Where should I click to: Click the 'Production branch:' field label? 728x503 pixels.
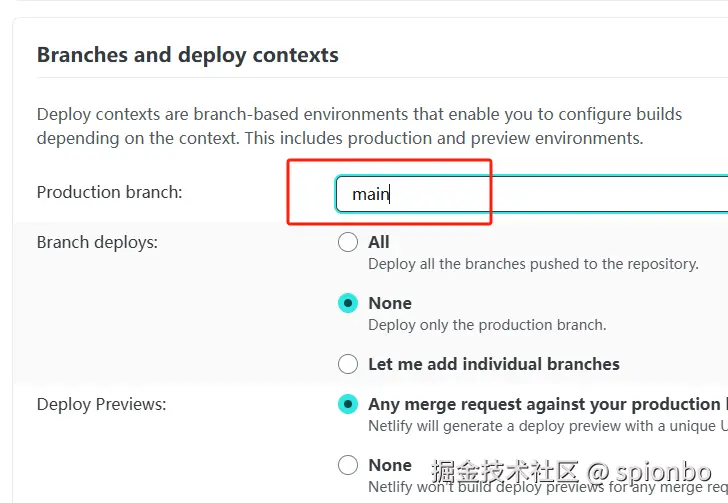pyautogui.click(x=110, y=192)
